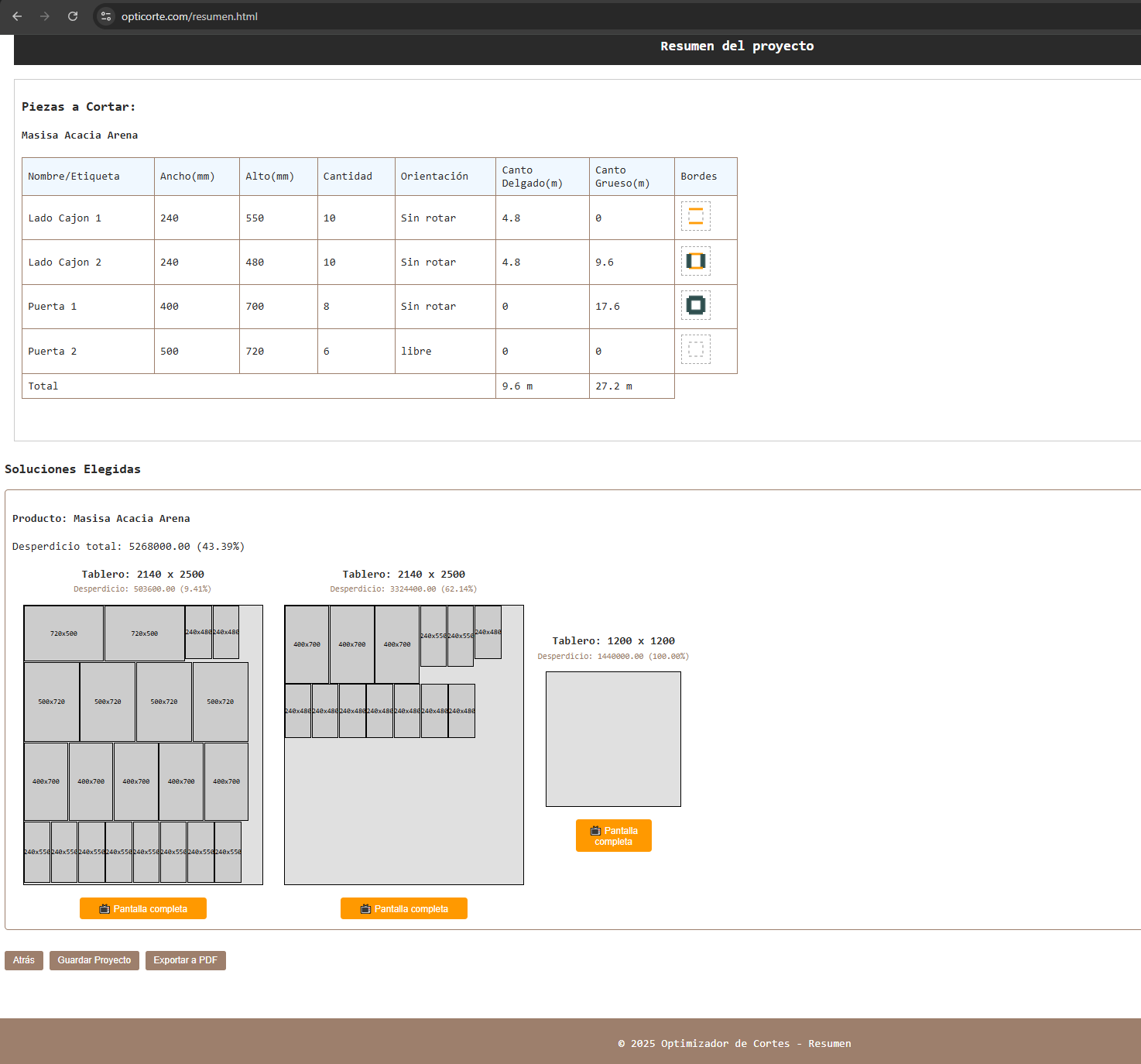Image resolution: width=1141 pixels, height=1064 pixels.
Task: Click the Desperdicio 9.41% label
Action: coord(142,589)
